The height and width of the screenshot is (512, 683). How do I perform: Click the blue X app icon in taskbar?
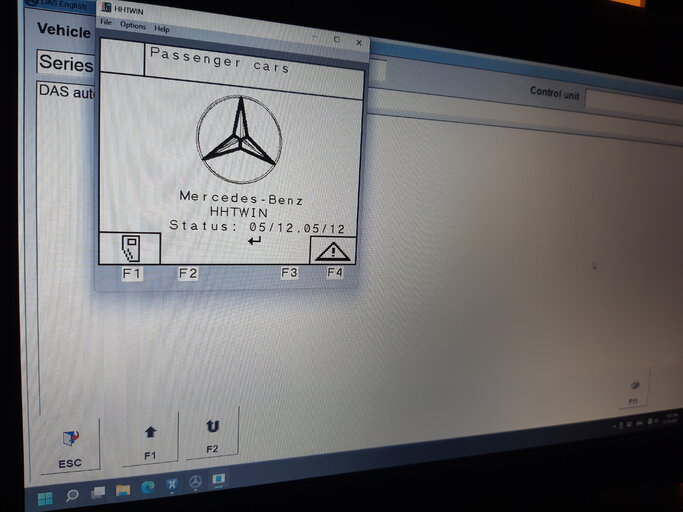click(x=172, y=485)
